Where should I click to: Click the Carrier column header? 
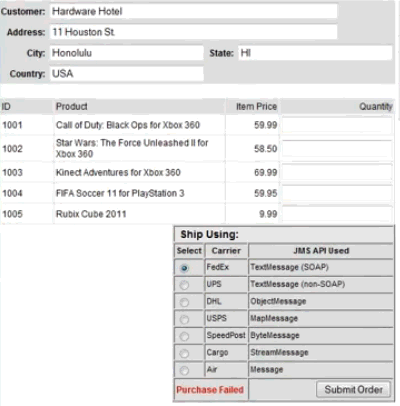(226, 251)
